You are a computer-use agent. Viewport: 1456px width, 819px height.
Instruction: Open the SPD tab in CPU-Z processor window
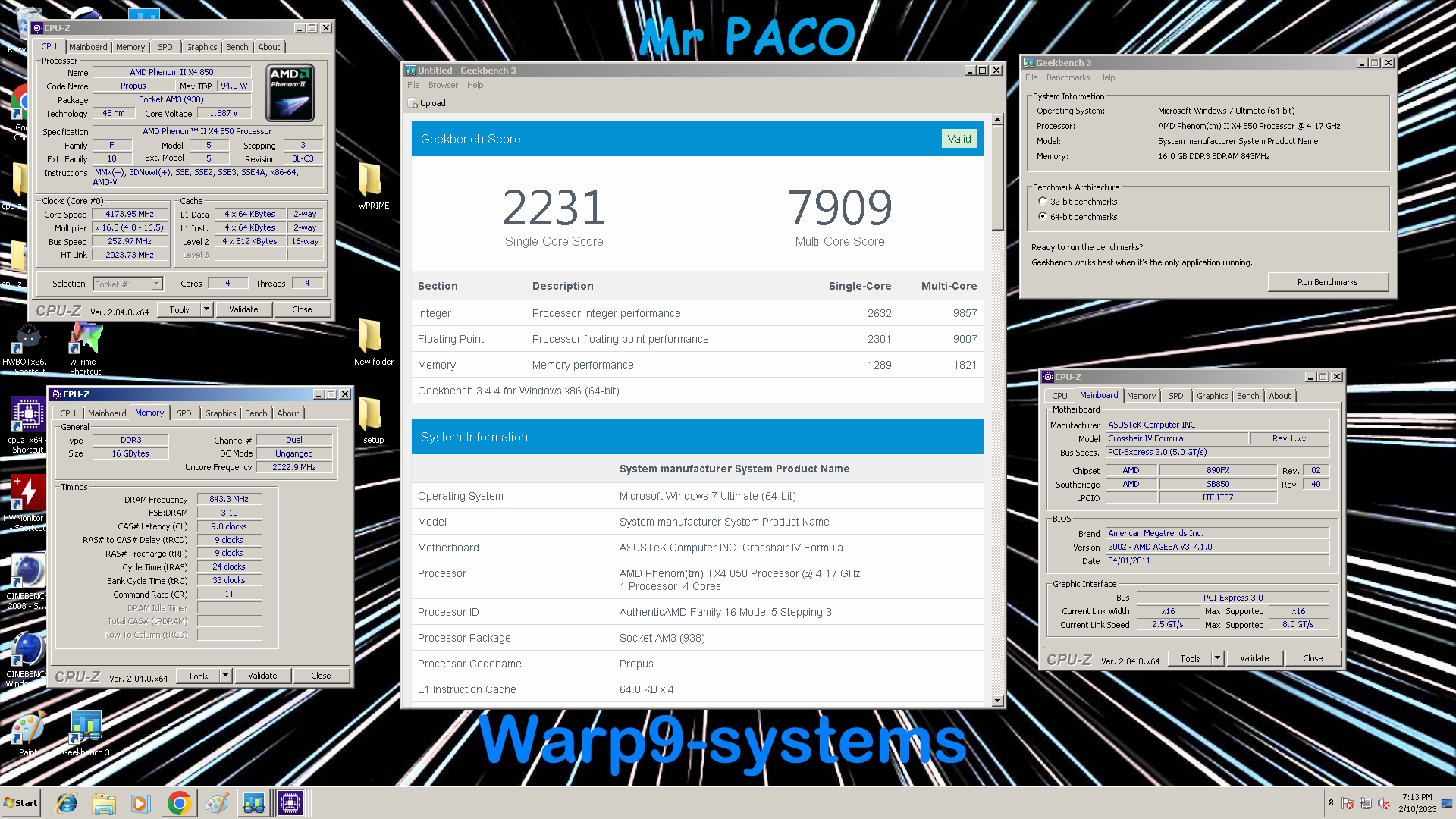(165, 47)
